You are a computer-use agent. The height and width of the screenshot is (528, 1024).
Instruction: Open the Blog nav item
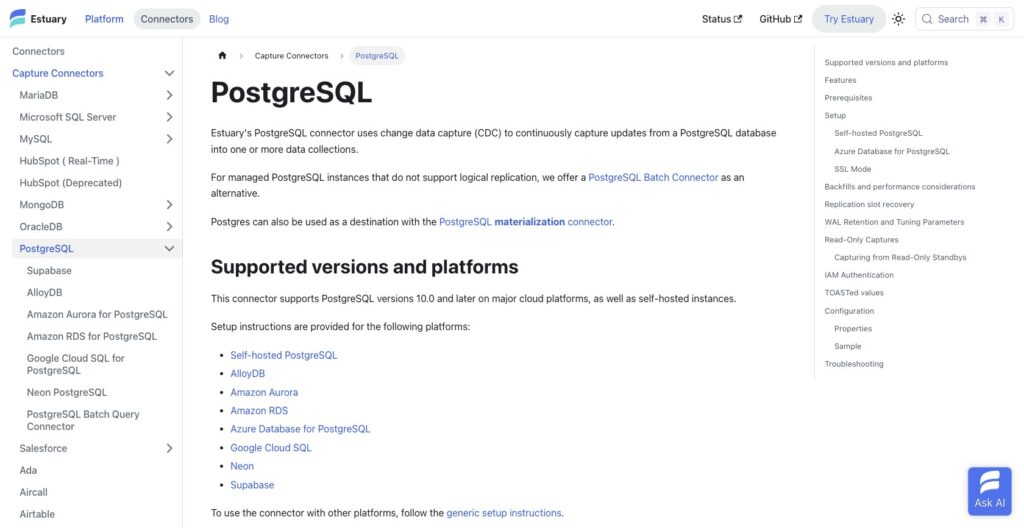tap(219, 19)
